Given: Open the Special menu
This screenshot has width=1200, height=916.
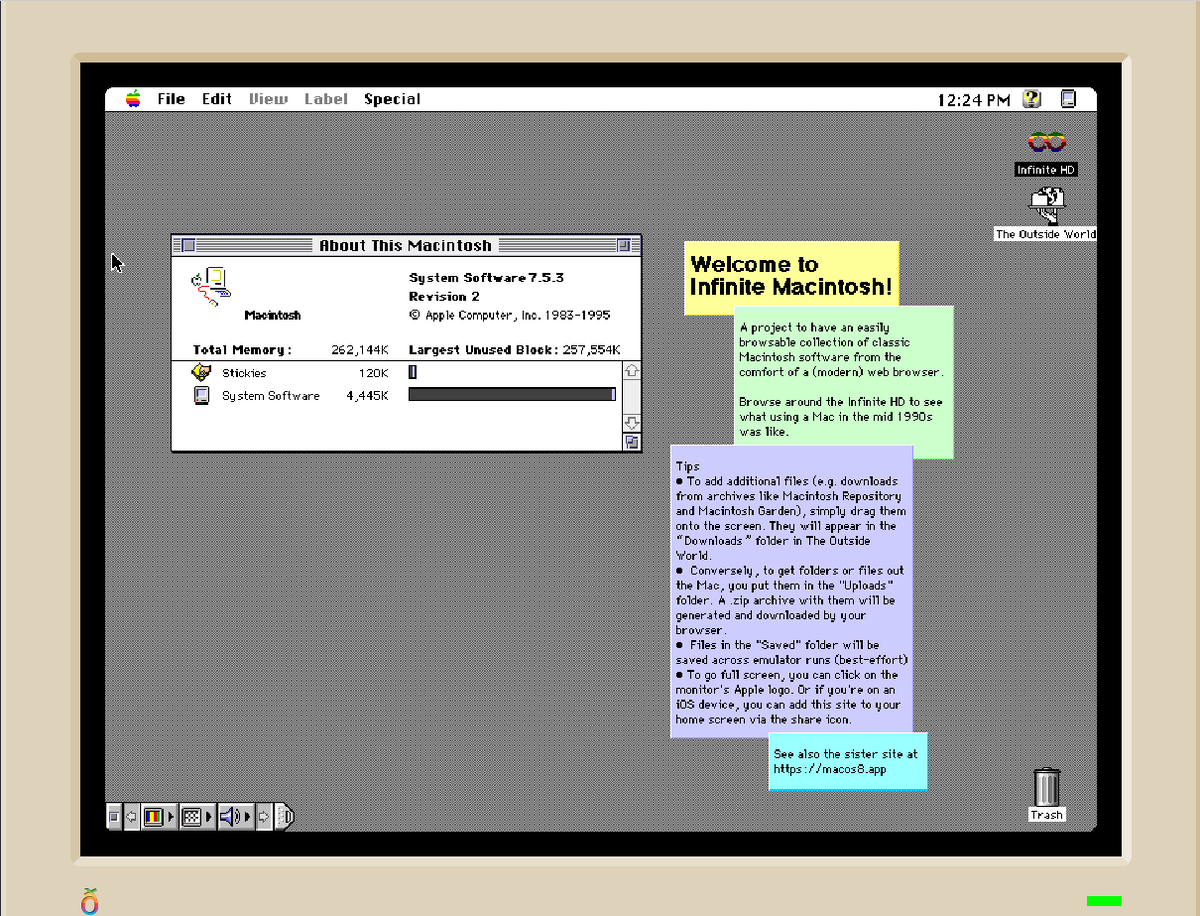Looking at the screenshot, I should coord(392,99).
